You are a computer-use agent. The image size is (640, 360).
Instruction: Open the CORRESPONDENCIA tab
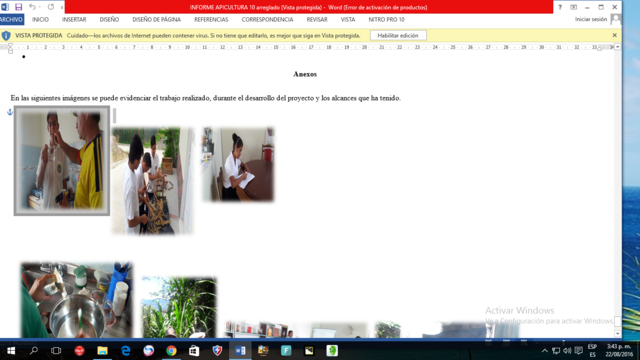(267, 20)
